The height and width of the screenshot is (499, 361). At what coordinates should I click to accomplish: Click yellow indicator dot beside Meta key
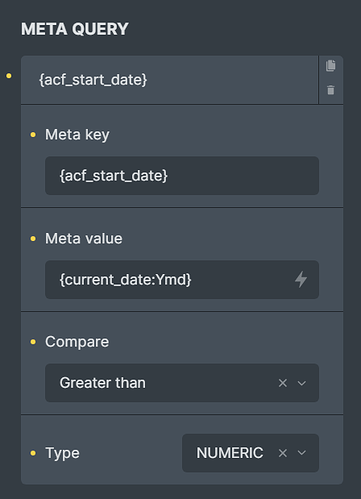pyautogui.click(x=33, y=135)
